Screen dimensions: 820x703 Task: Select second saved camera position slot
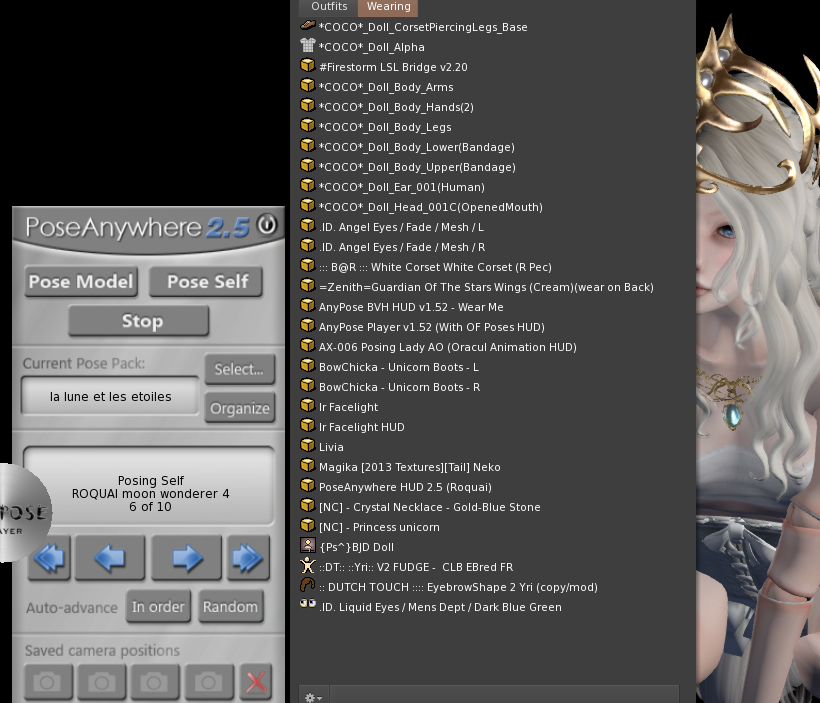pyautogui.click(x=101, y=682)
